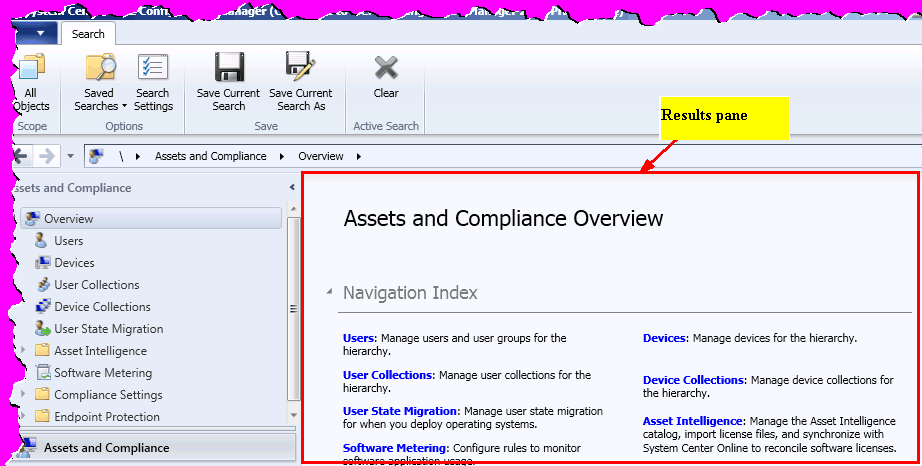Select Users node in the tree

coord(68,241)
